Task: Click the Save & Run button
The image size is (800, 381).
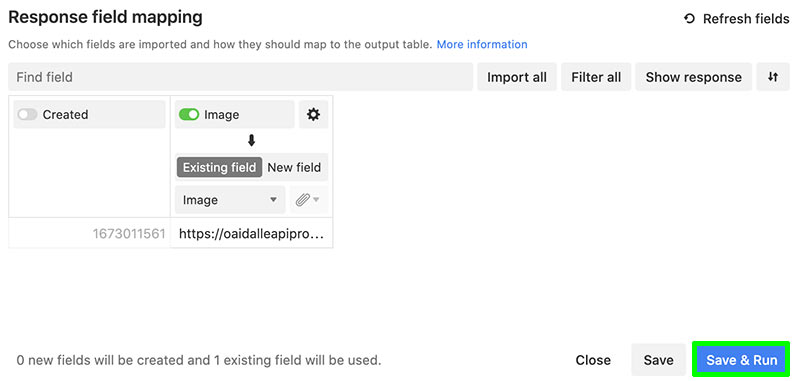Action: (741, 360)
